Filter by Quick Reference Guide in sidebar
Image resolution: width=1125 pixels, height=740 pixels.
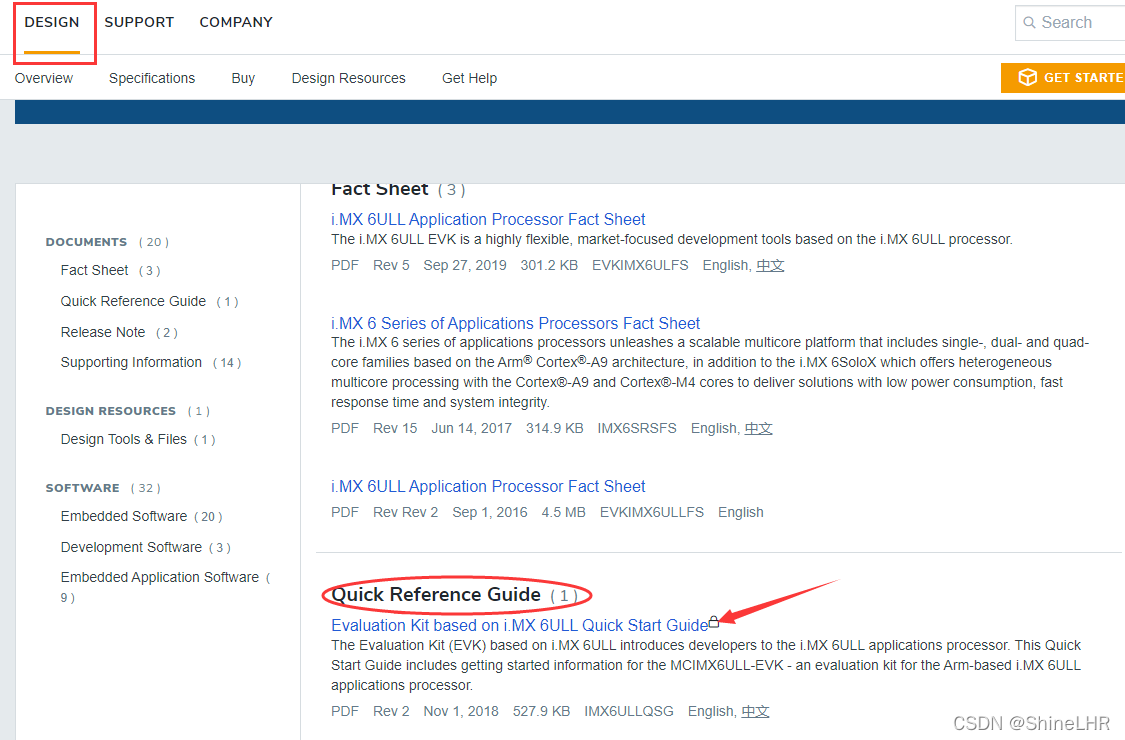133,301
